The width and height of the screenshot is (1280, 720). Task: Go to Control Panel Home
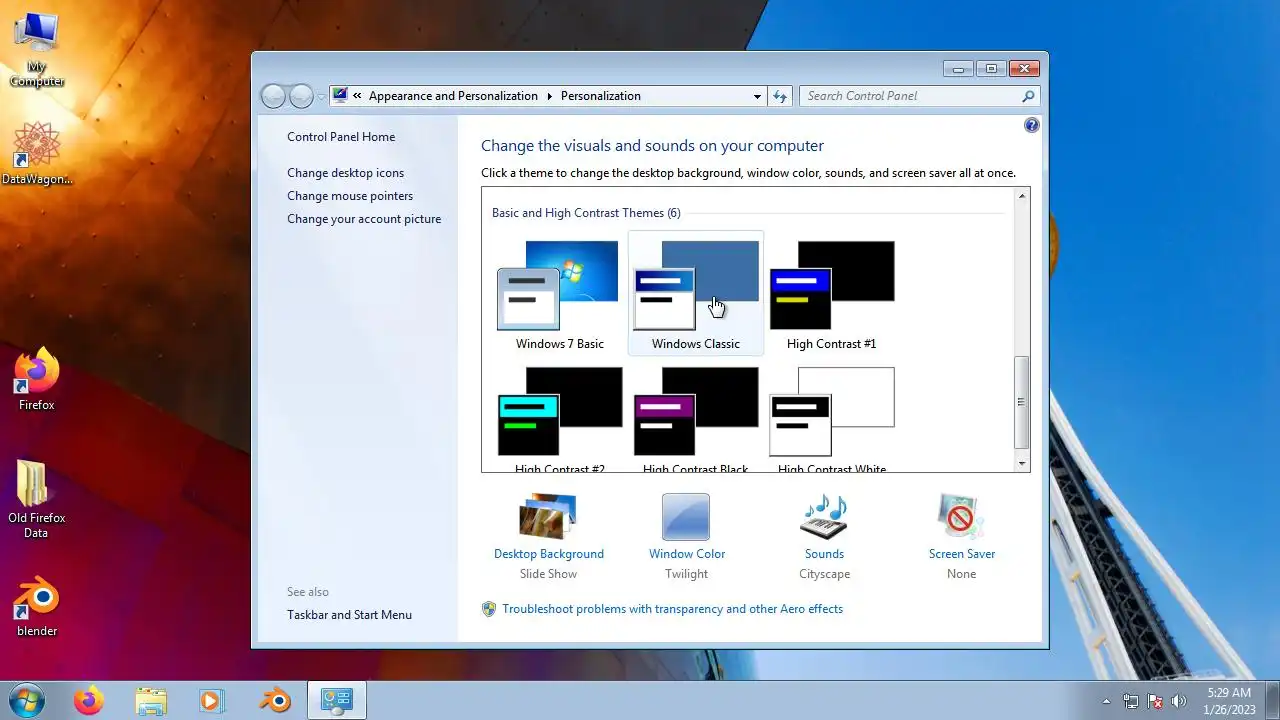[x=341, y=137]
